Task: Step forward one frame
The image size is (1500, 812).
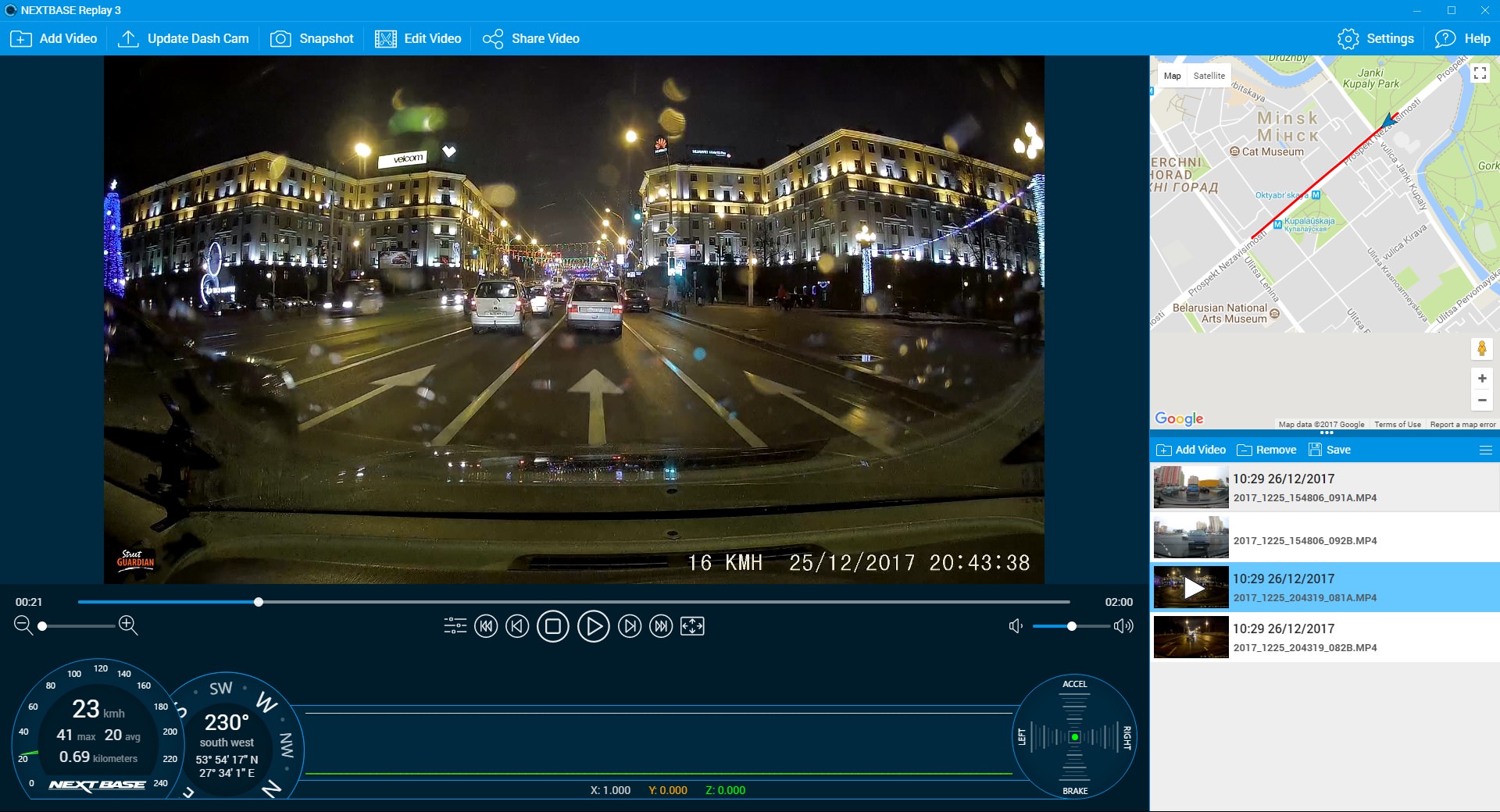Action: coord(630,626)
